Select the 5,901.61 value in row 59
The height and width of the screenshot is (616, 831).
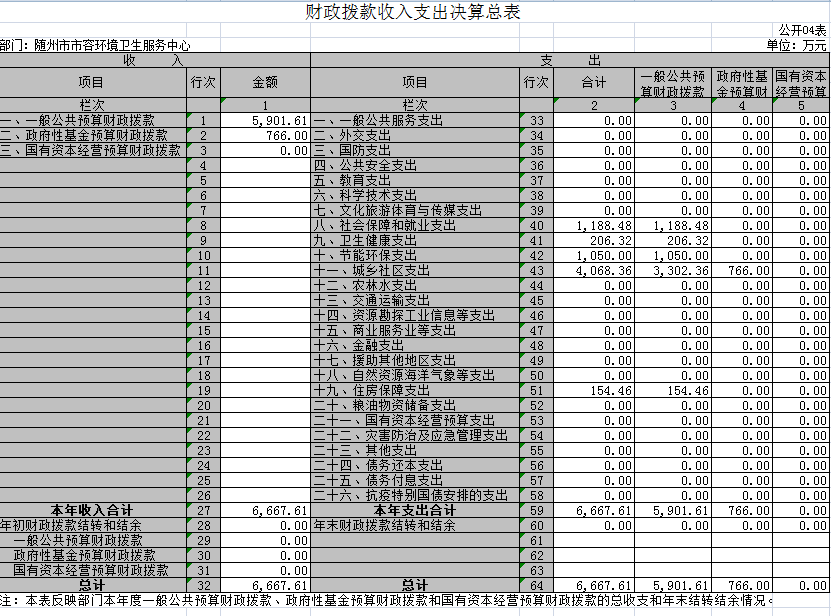[673, 511]
